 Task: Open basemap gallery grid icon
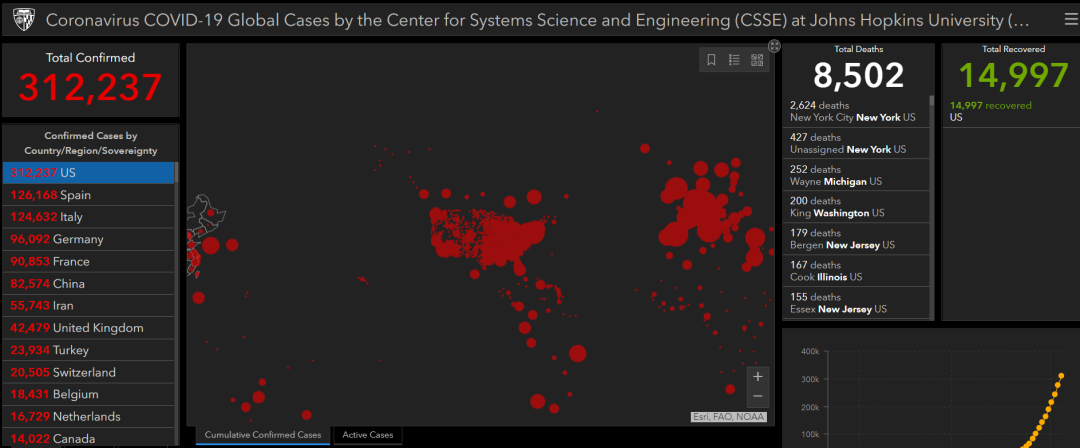(x=757, y=60)
